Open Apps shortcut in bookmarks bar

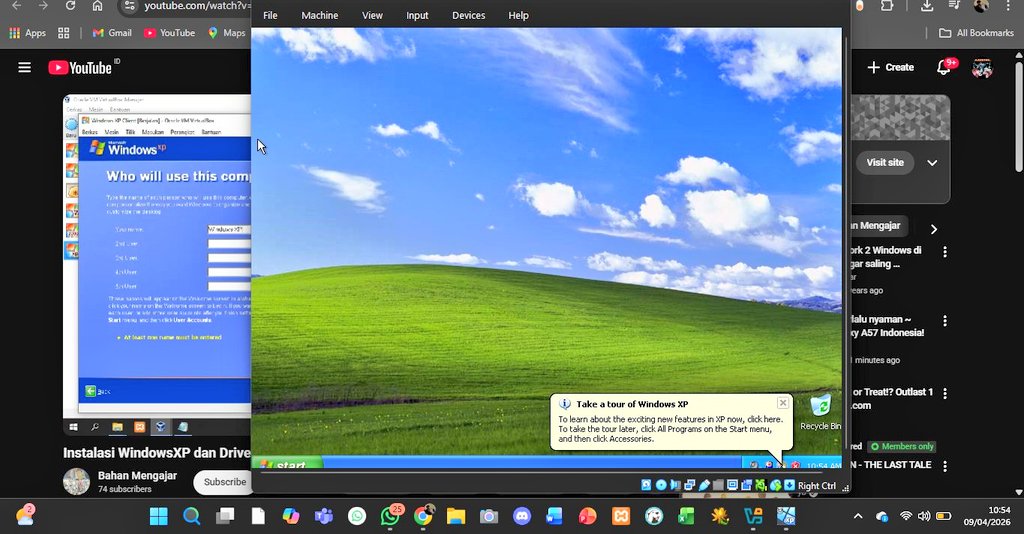coord(28,33)
